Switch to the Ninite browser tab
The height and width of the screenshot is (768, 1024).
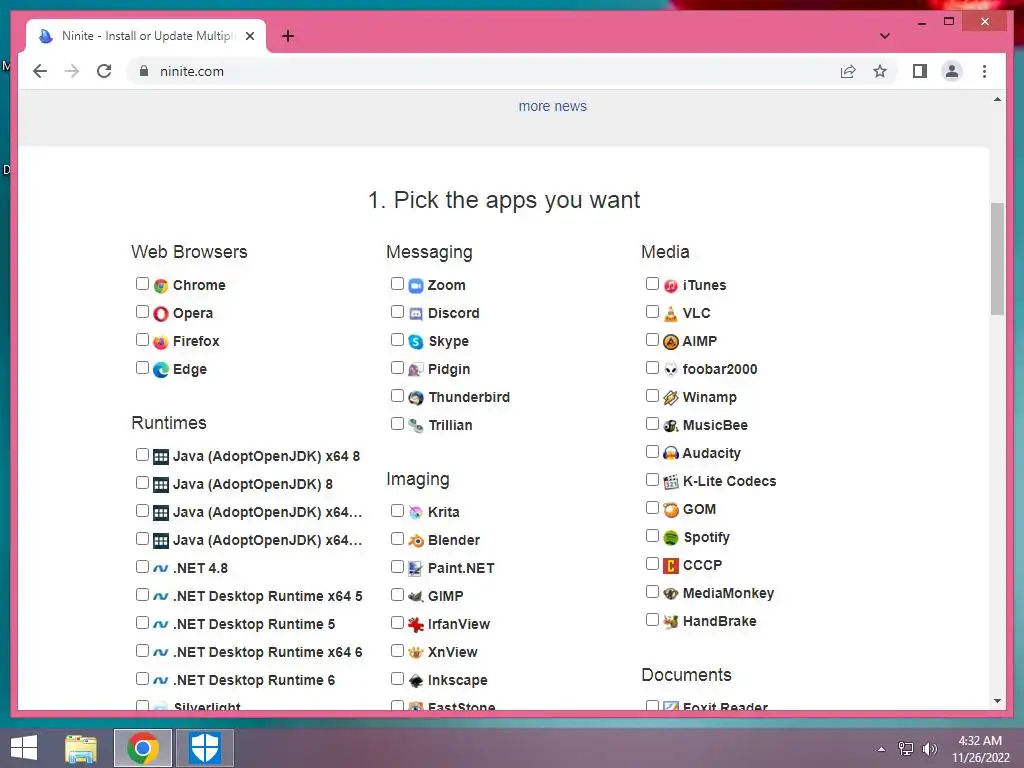pos(146,36)
